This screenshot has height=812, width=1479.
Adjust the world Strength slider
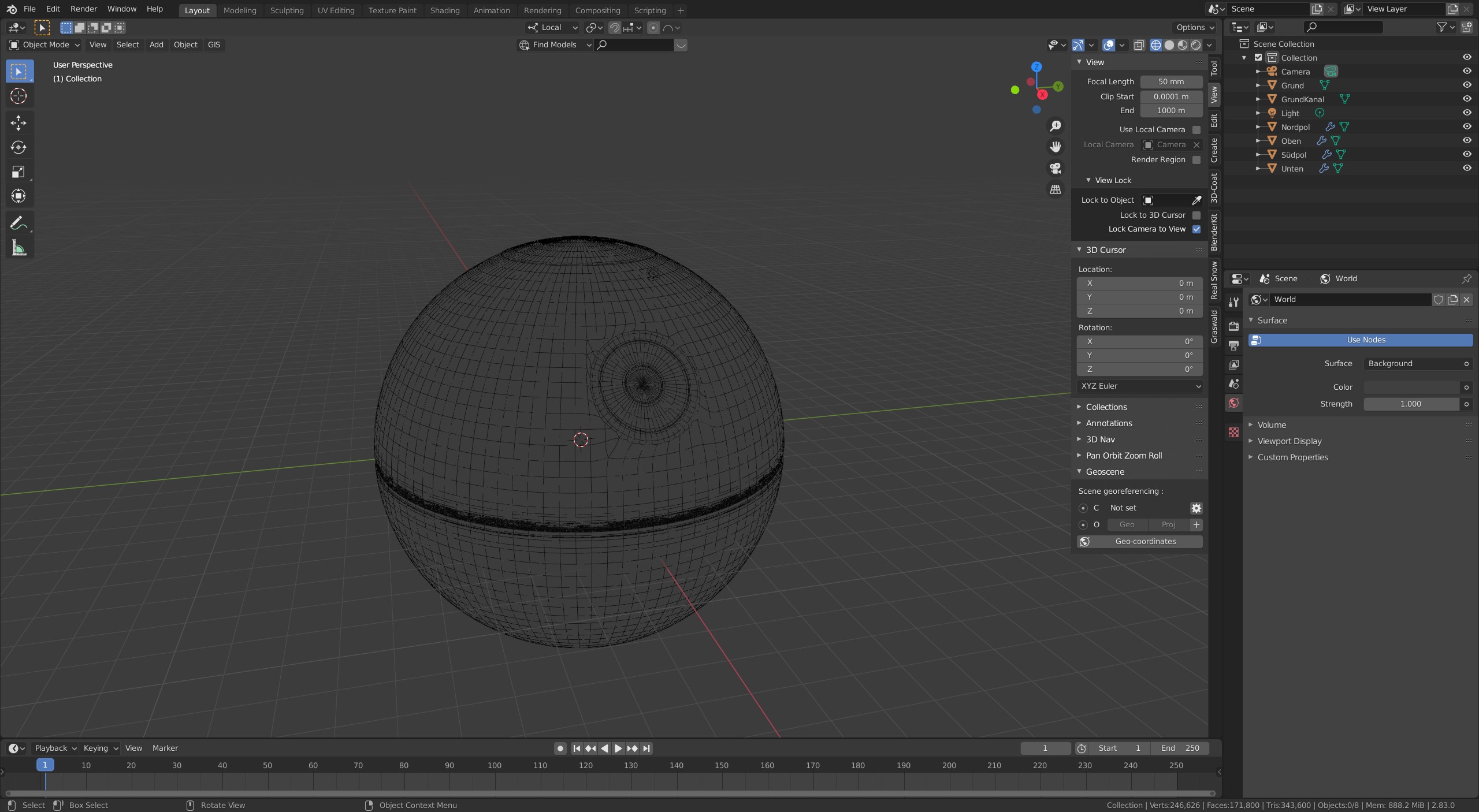click(x=1410, y=404)
